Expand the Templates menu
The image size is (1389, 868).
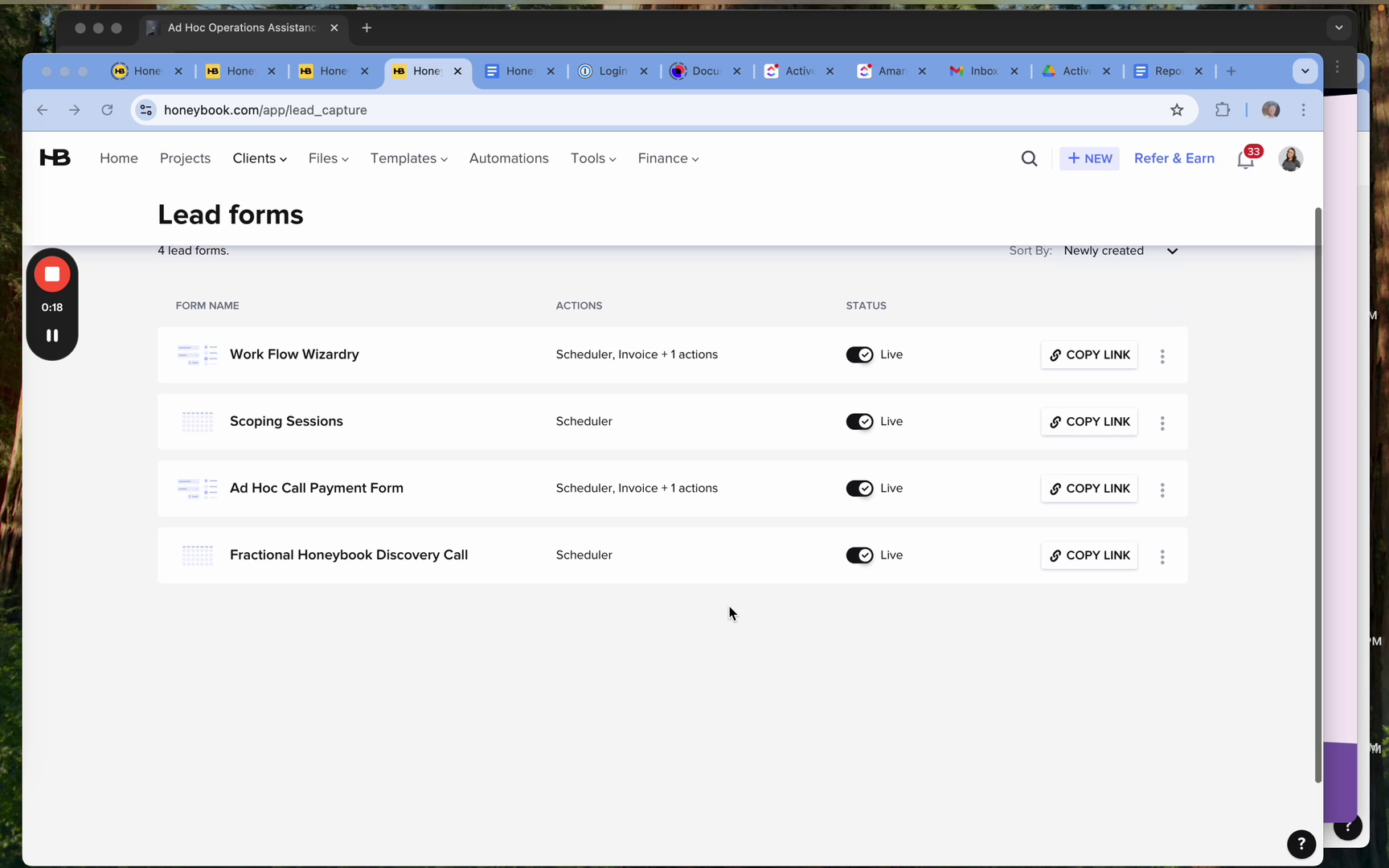point(408,158)
